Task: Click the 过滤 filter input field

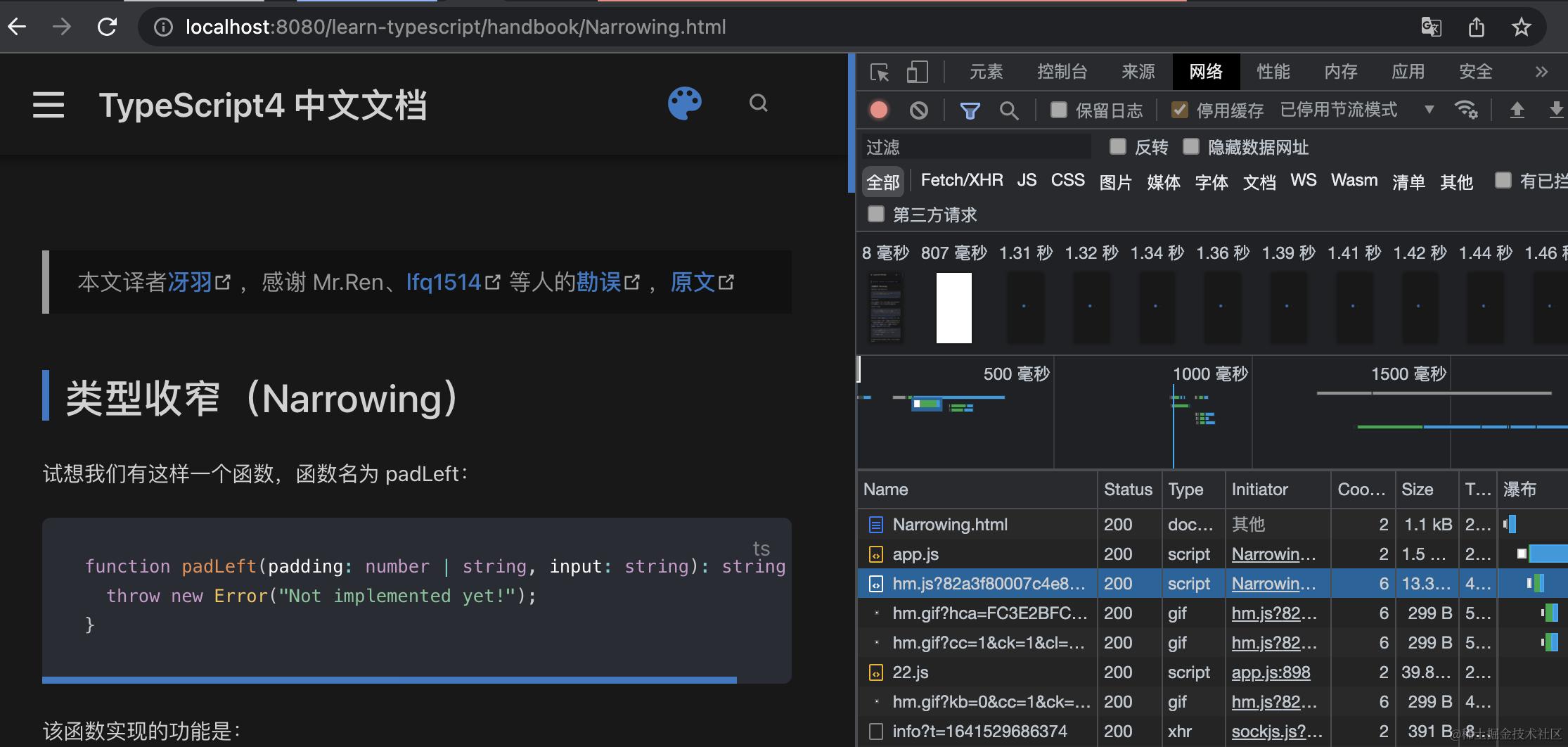Action: 976,147
